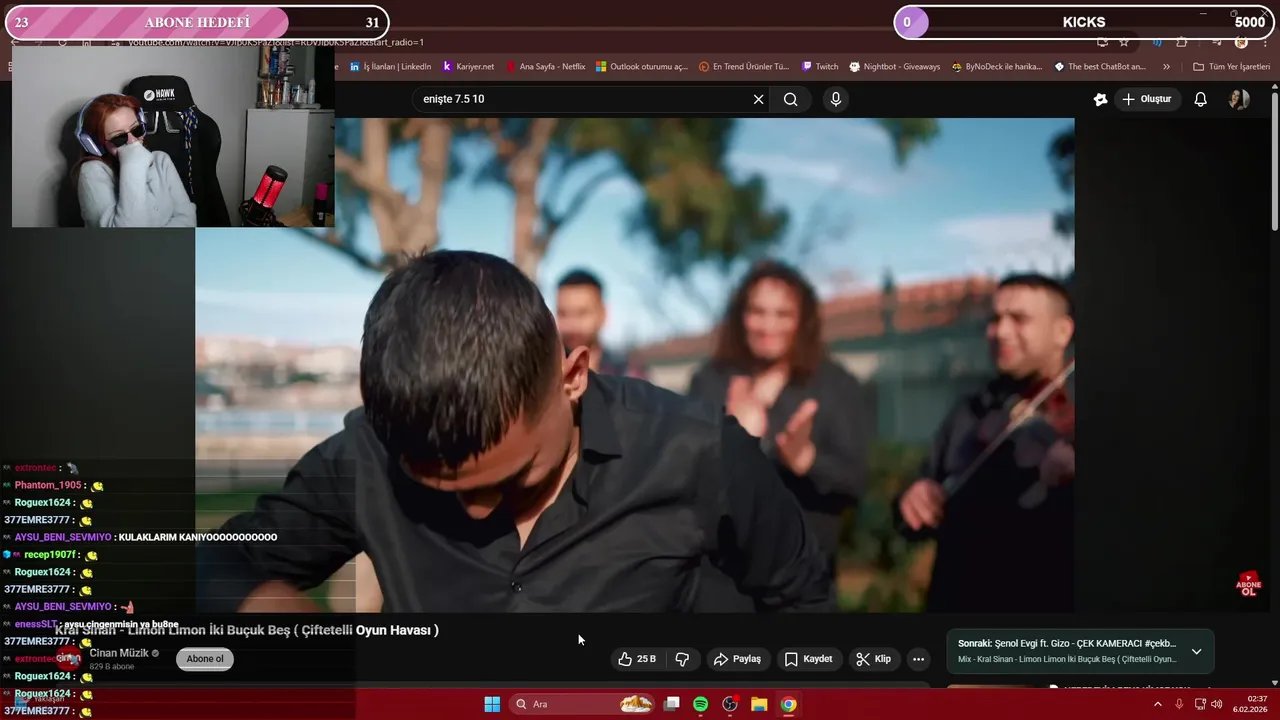1280x720 pixels.
Task: Open 'Tüm Yer İşaretleri' bookmarks folder
Action: tap(1231, 67)
